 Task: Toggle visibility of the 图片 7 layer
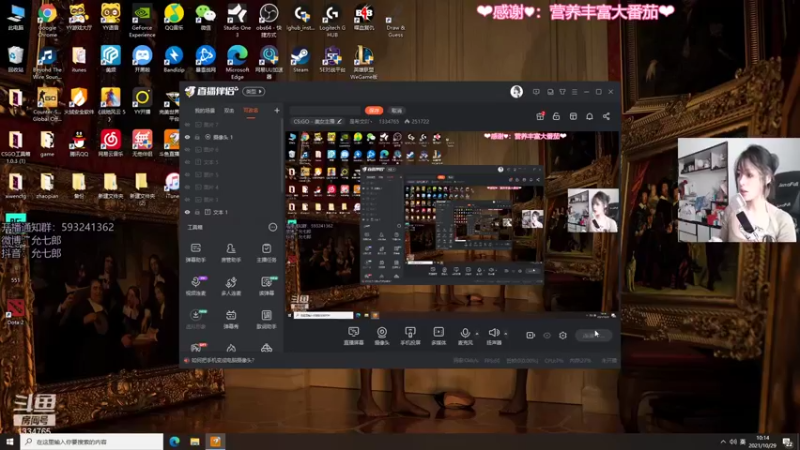(187, 124)
